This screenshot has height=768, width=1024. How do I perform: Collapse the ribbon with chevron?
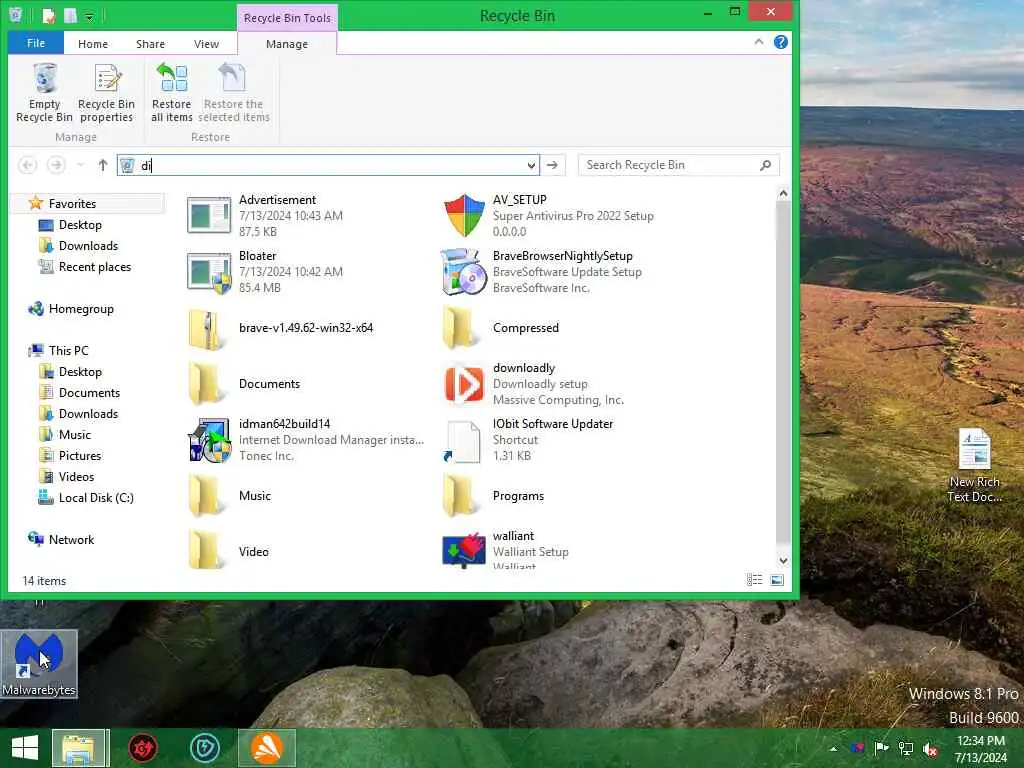pyautogui.click(x=759, y=42)
